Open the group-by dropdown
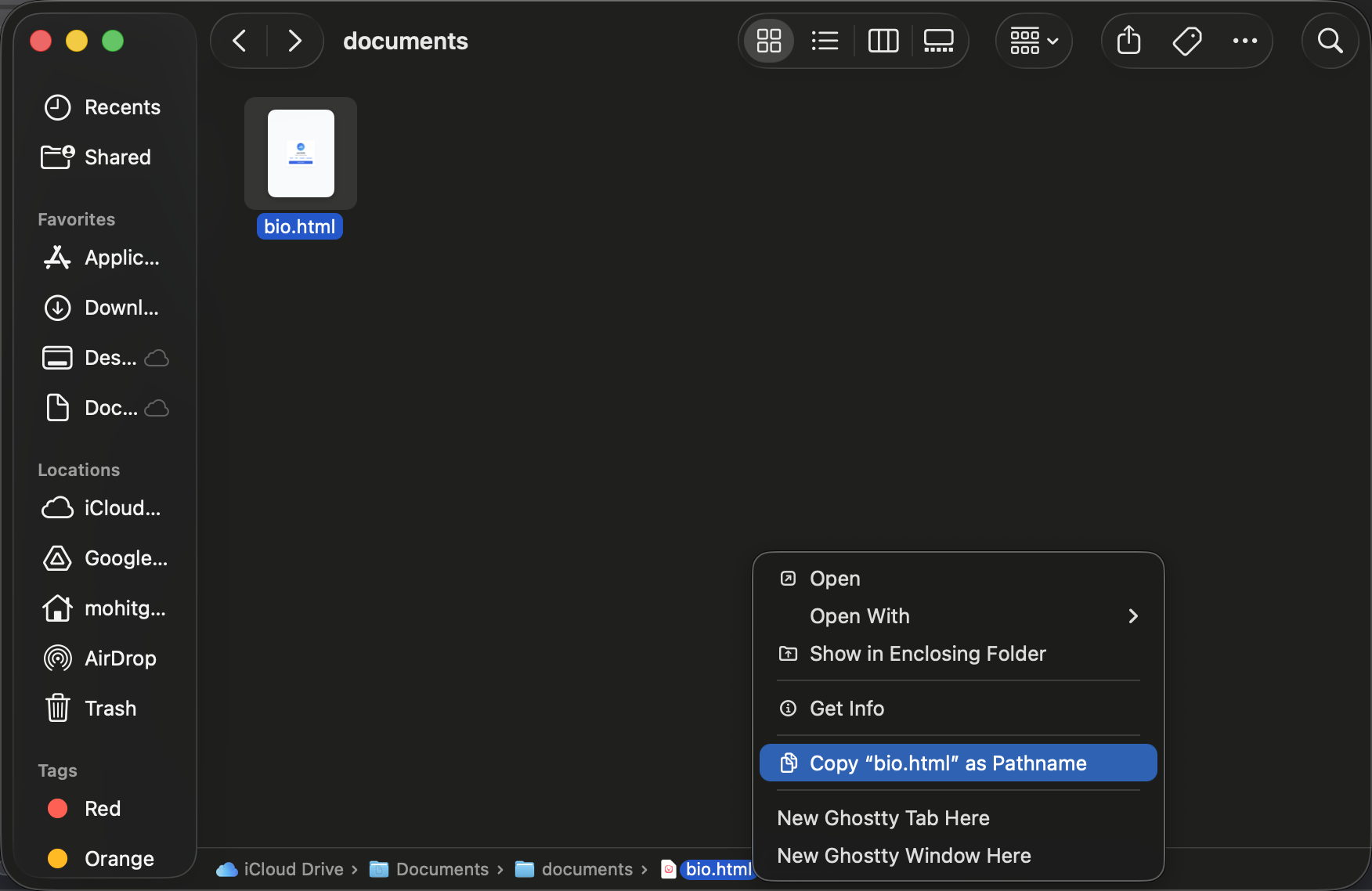This screenshot has width=1372, height=891. point(1033,41)
